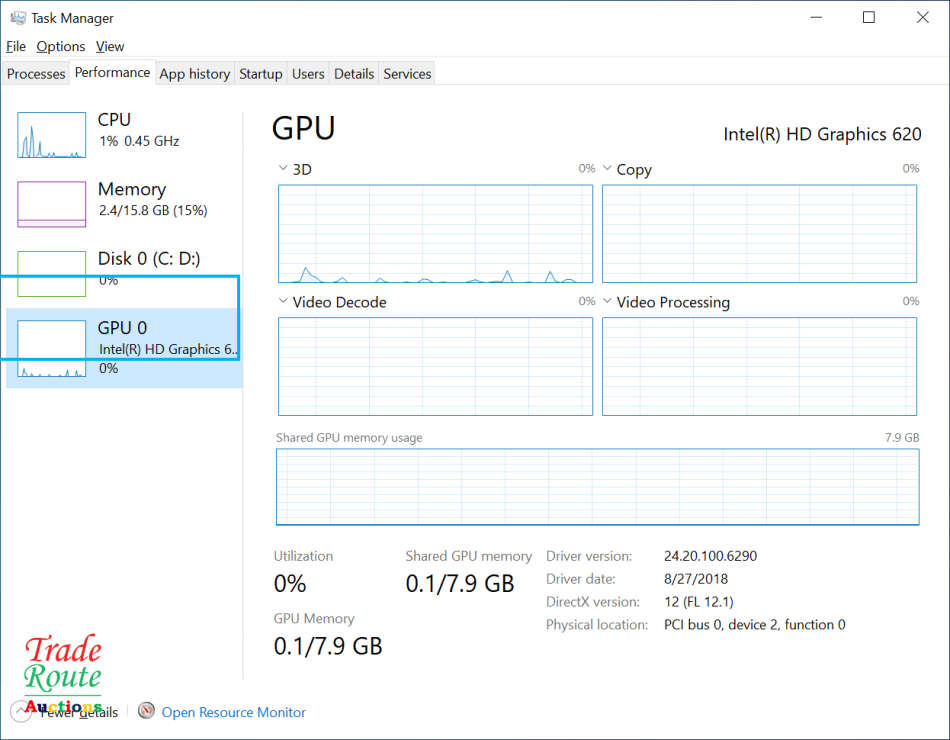Click the Task Manager title bar icon
The image size is (950, 740).
(18, 18)
